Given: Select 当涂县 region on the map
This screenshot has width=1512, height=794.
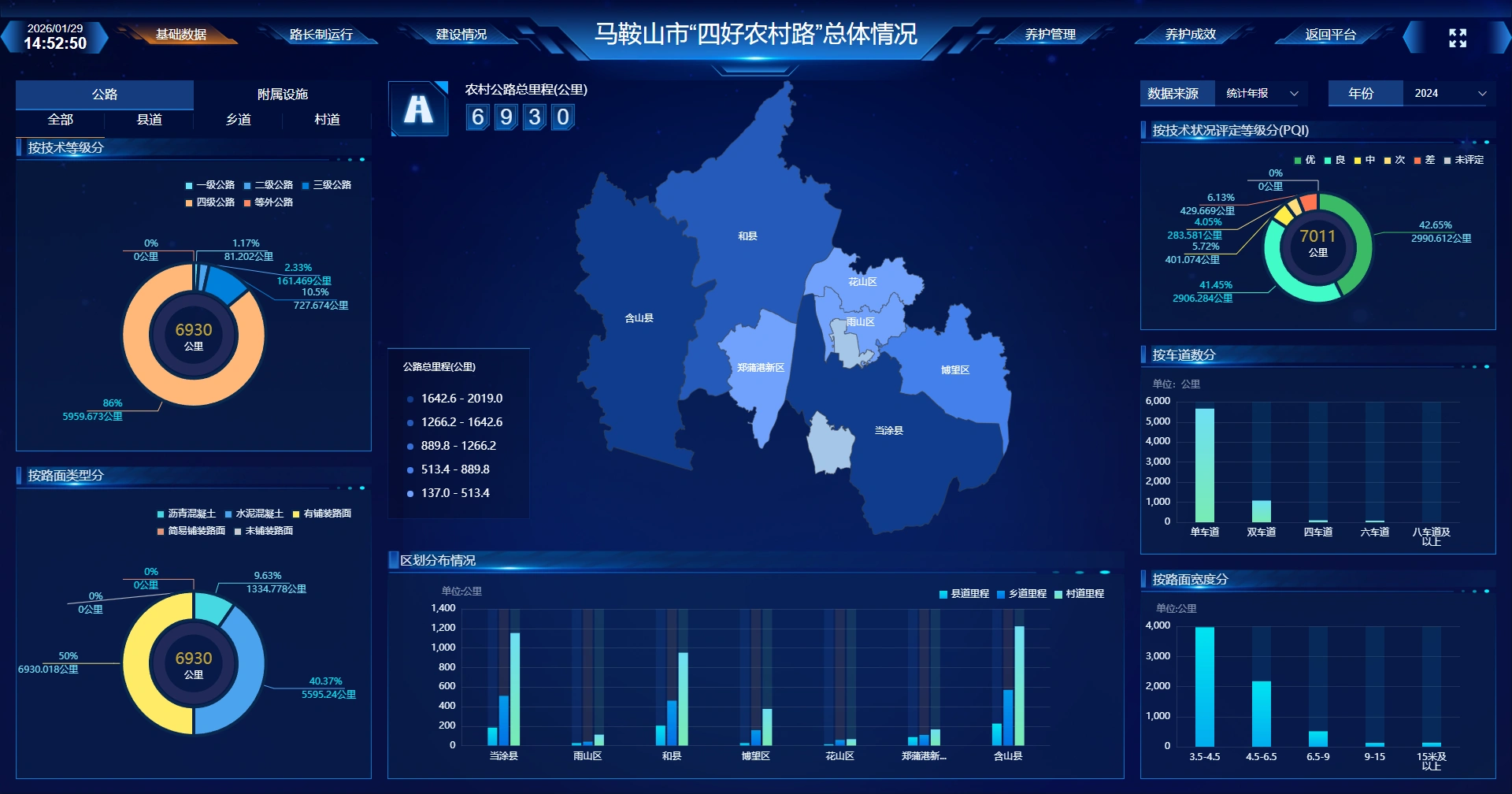Looking at the screenshot, I should pyautogui.click(x=888, y=431).
